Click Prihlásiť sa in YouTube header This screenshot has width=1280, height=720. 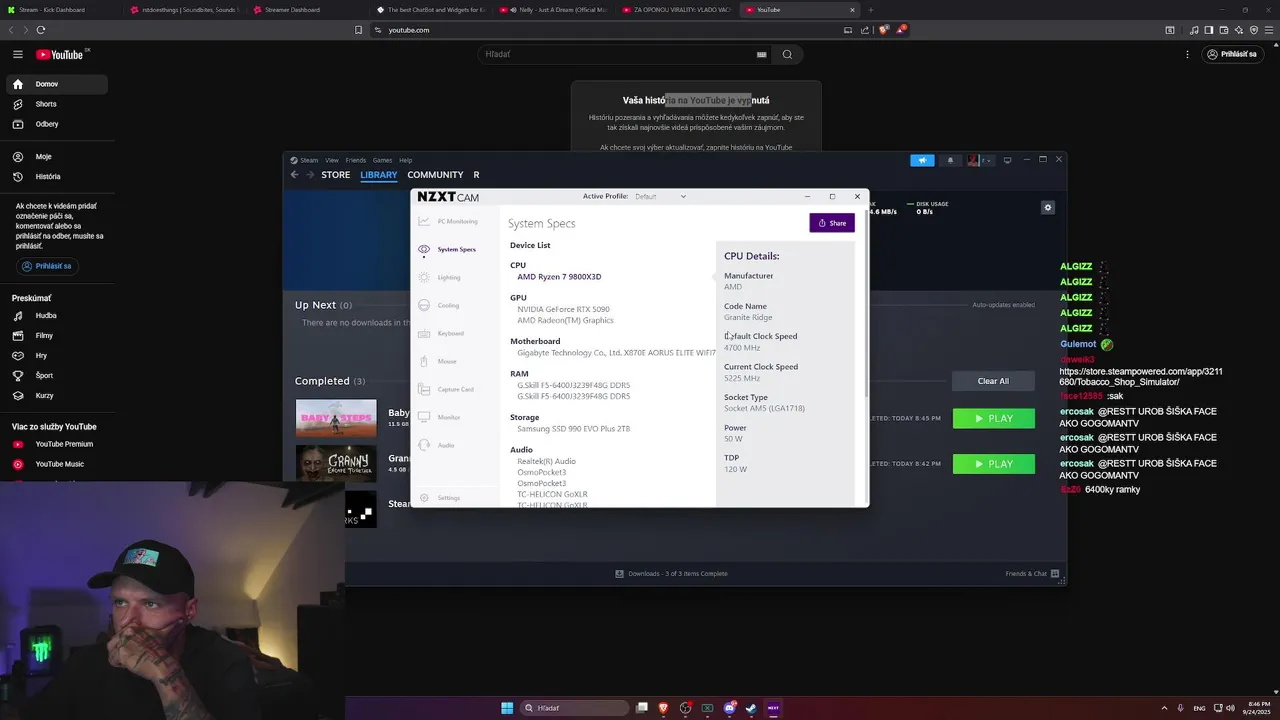pyautogui.click(x=1231, y=54)
